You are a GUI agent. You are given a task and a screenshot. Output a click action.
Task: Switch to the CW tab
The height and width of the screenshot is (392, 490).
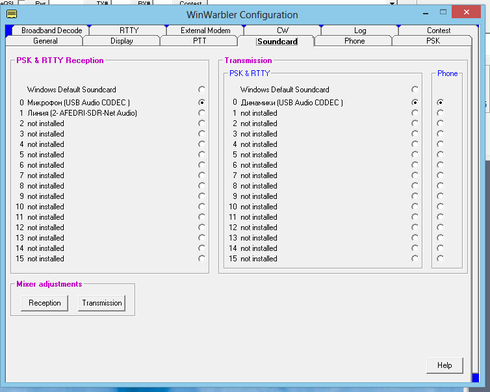point(282,30)
